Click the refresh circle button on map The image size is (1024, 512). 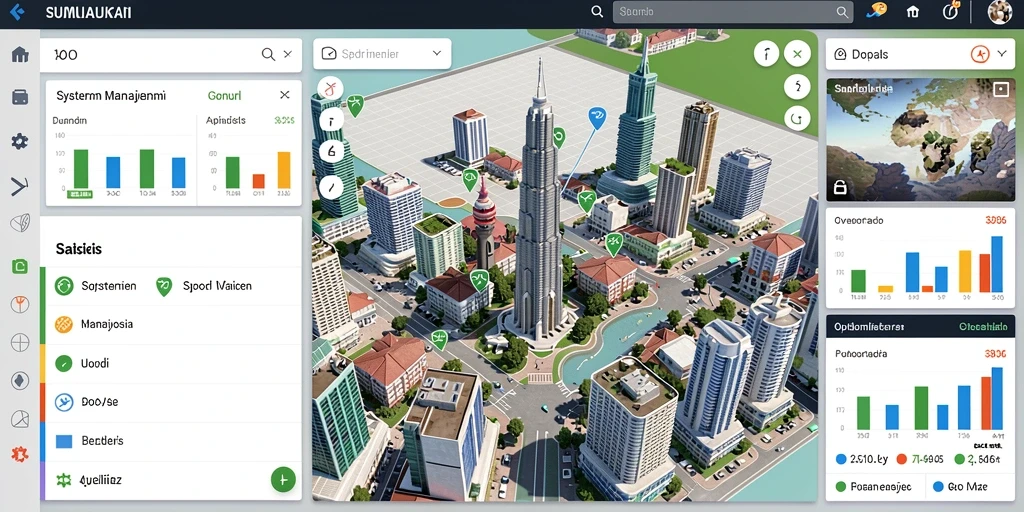[x=797, y=118]
